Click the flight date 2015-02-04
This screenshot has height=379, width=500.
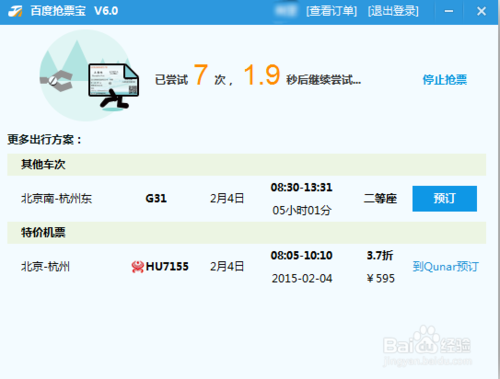pyautogui.click(x=302, y=278)
